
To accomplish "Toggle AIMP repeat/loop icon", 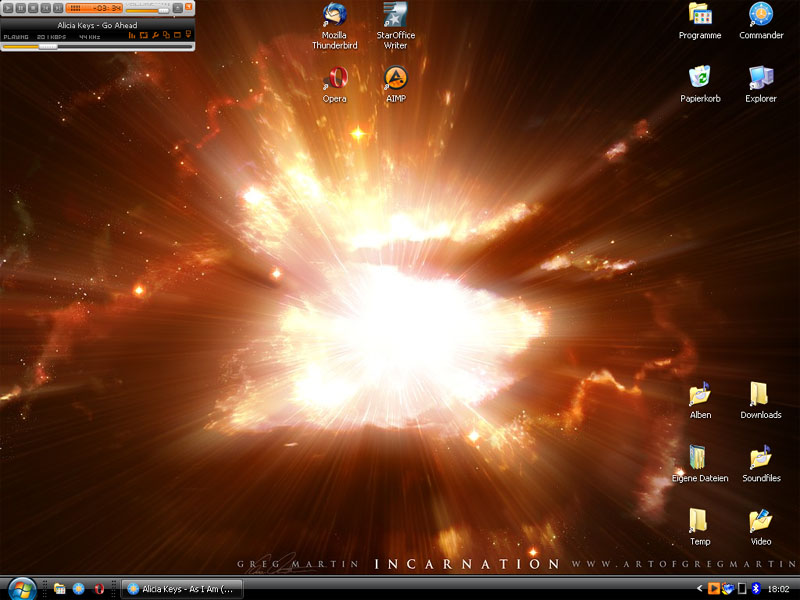I will point(144,35).
